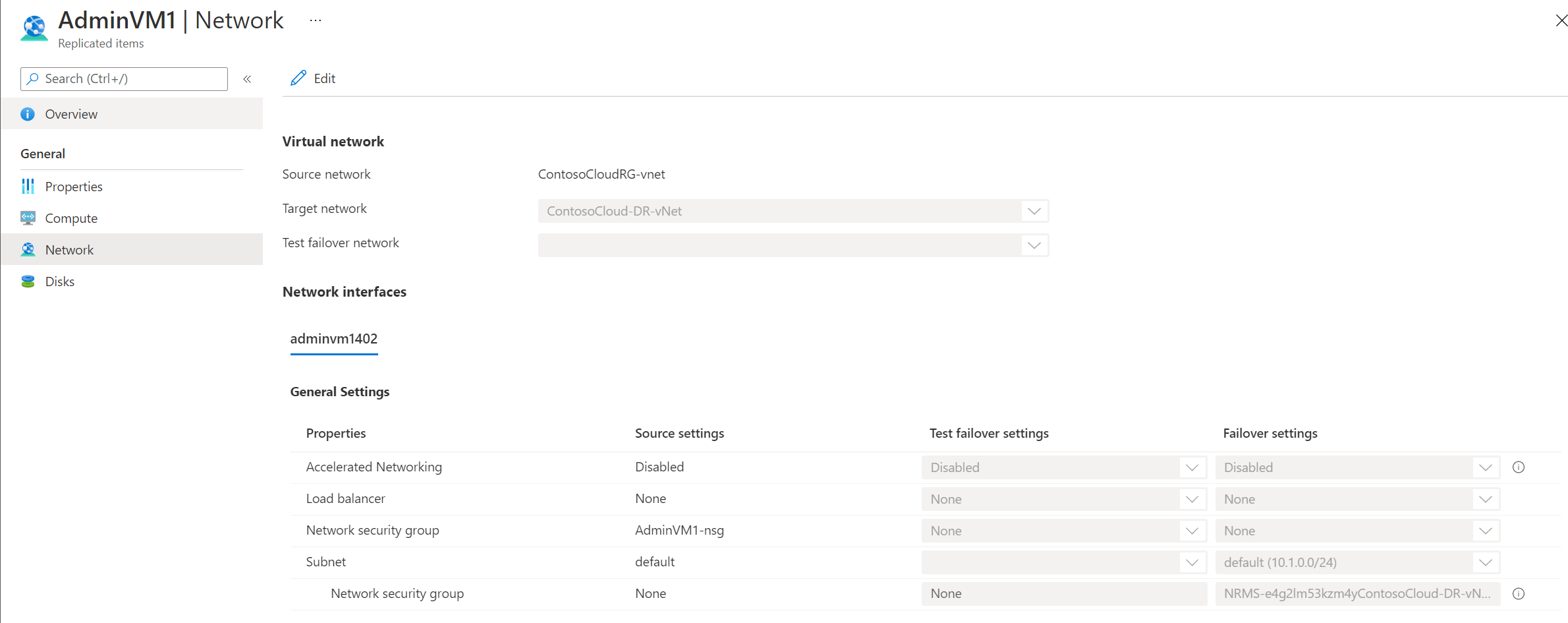Click the Overview info icon
The height and width of the screenshot is (623, 1568).
coord(28,114)
